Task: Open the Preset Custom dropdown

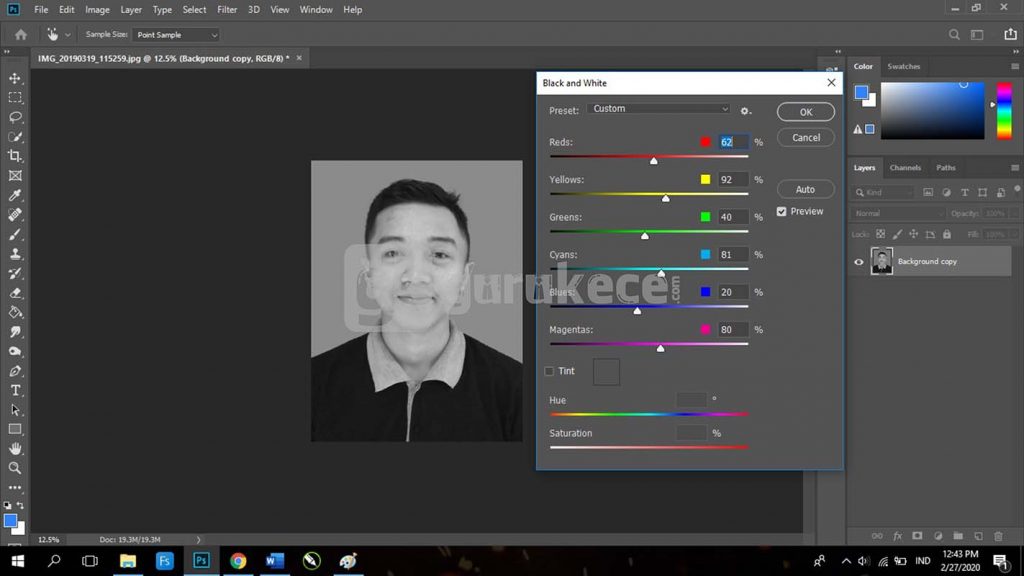Action: [x=658, y=109]
